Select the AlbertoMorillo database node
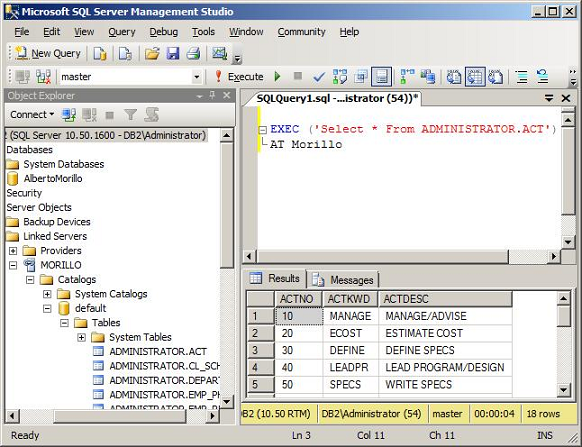Screen dimensions: 582x447 click(53, 179)
